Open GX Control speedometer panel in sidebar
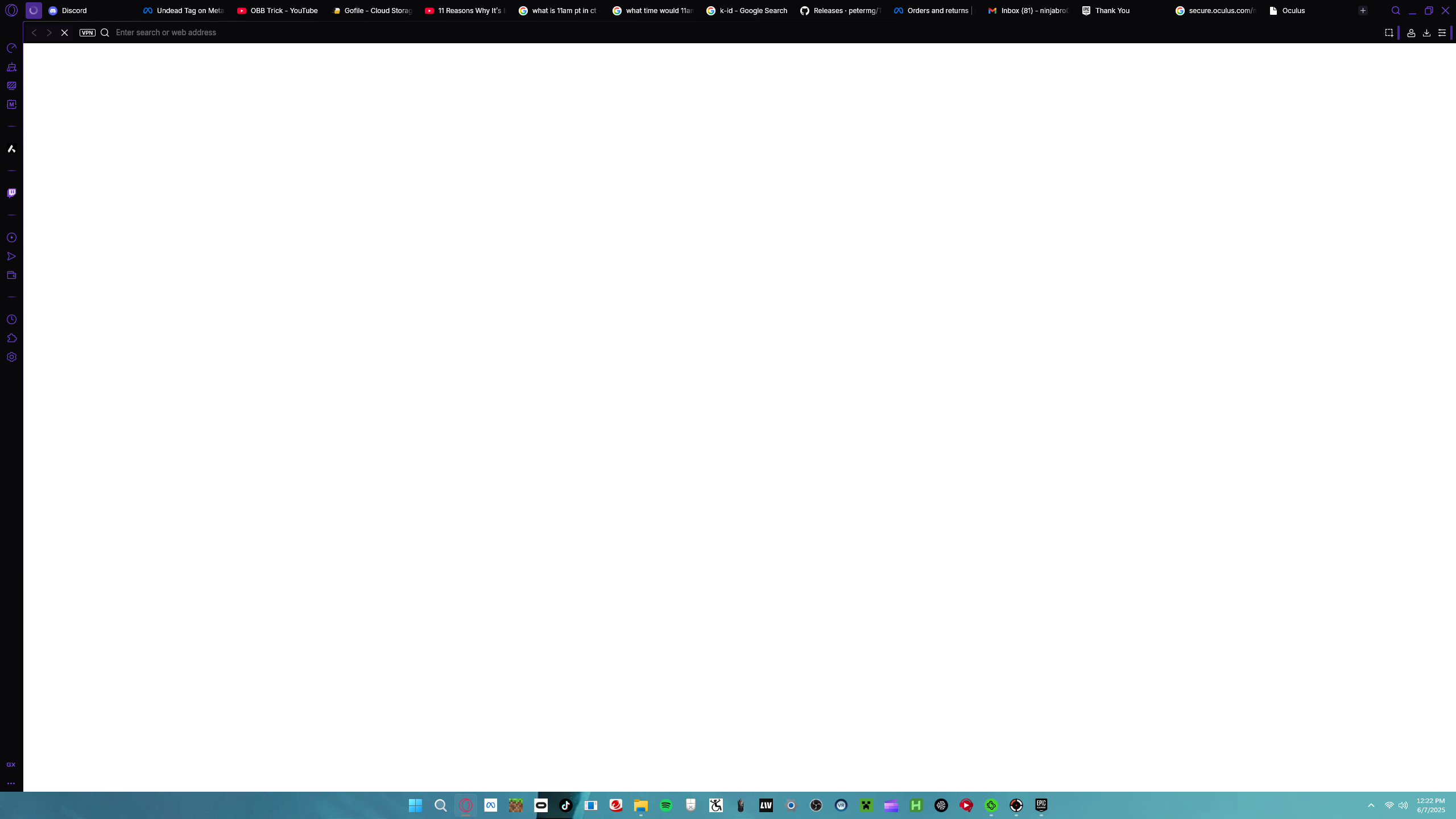The image size is (1456, 819). coord(11,48)
